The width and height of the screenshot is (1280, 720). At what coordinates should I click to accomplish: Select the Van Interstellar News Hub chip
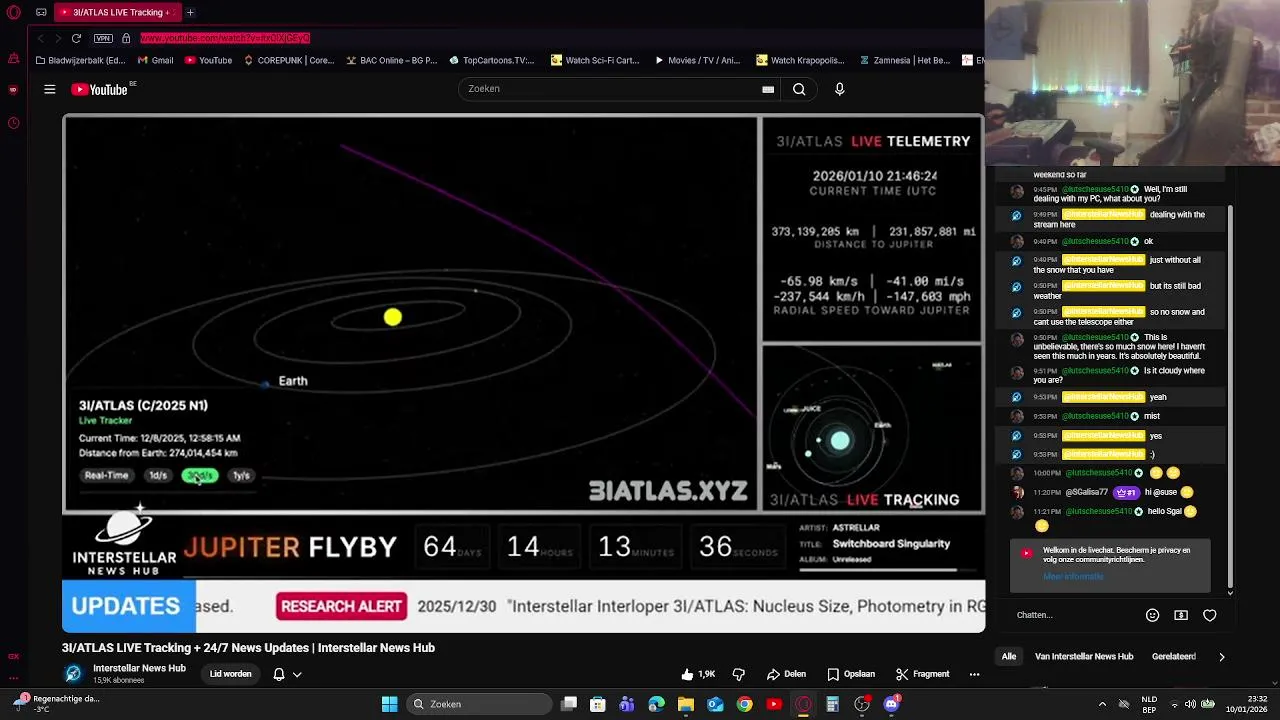click(1084, 657)
